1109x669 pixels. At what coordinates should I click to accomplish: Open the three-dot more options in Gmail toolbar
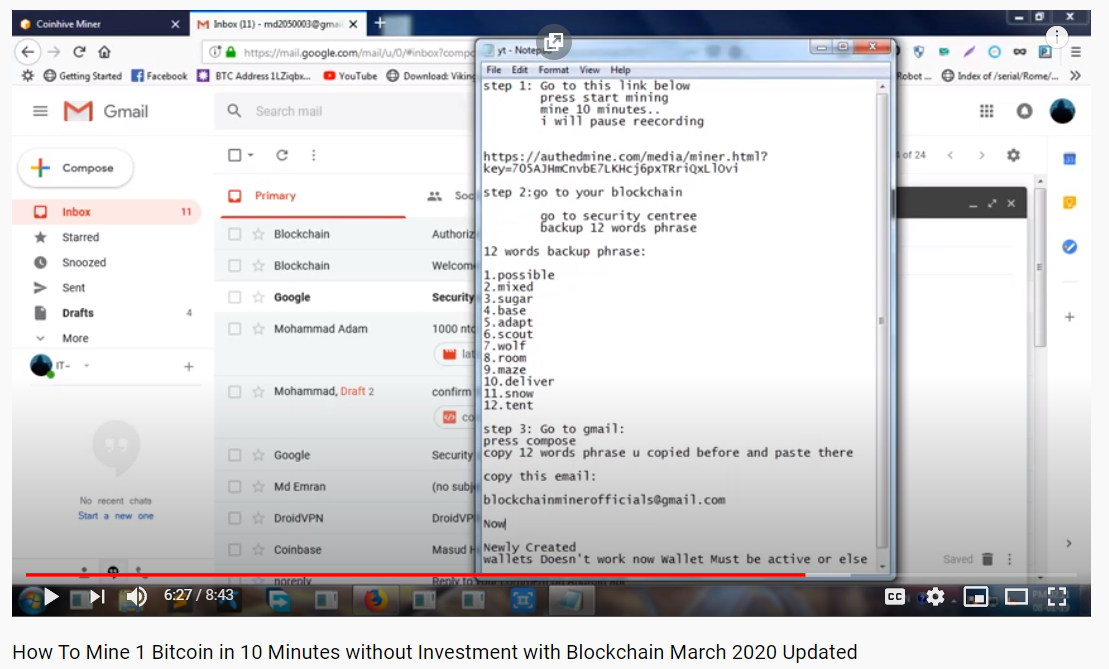click(313, 155)
